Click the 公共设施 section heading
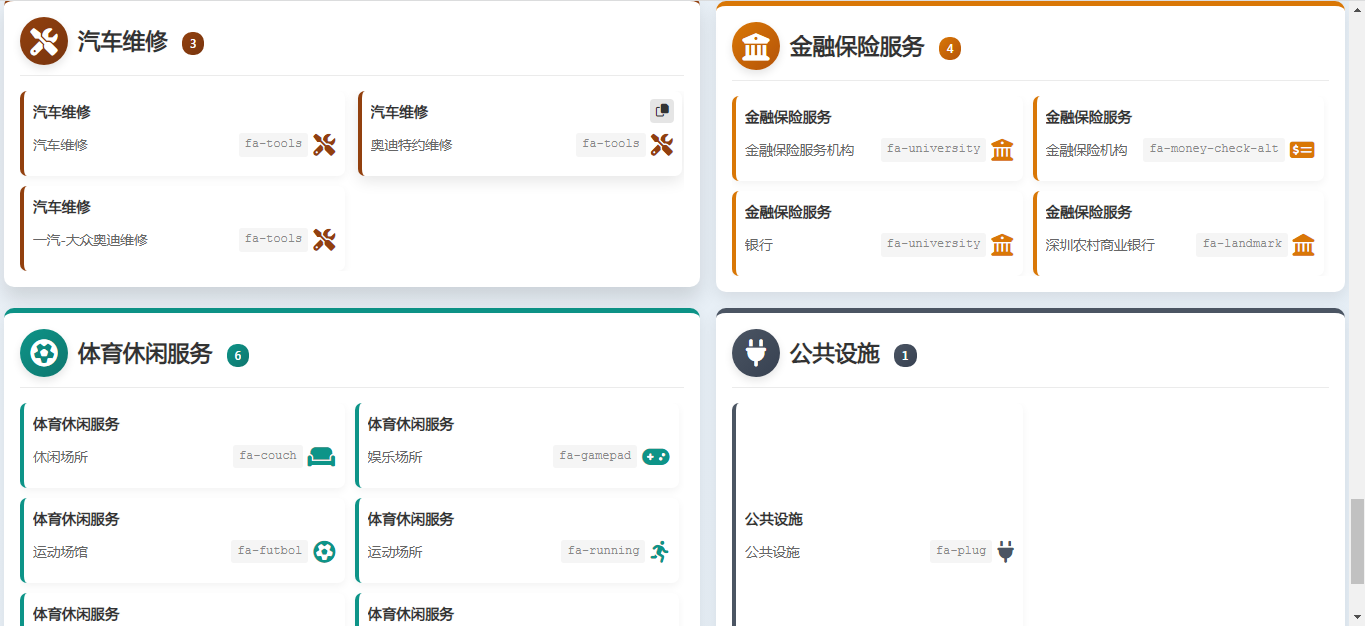This screenshot has width=1365, height=626. (835, 354)
